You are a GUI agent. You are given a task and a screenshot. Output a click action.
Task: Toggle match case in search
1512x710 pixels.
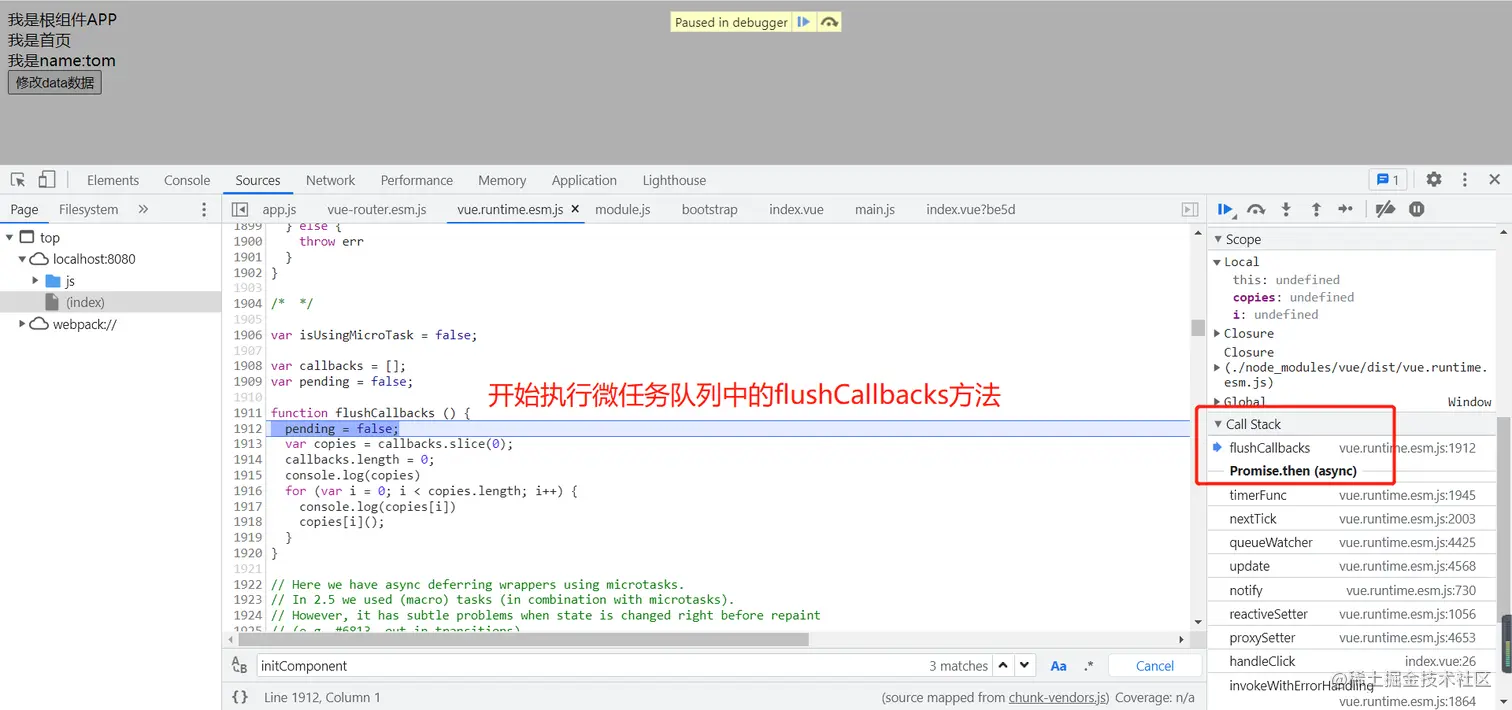[1058, 666]
